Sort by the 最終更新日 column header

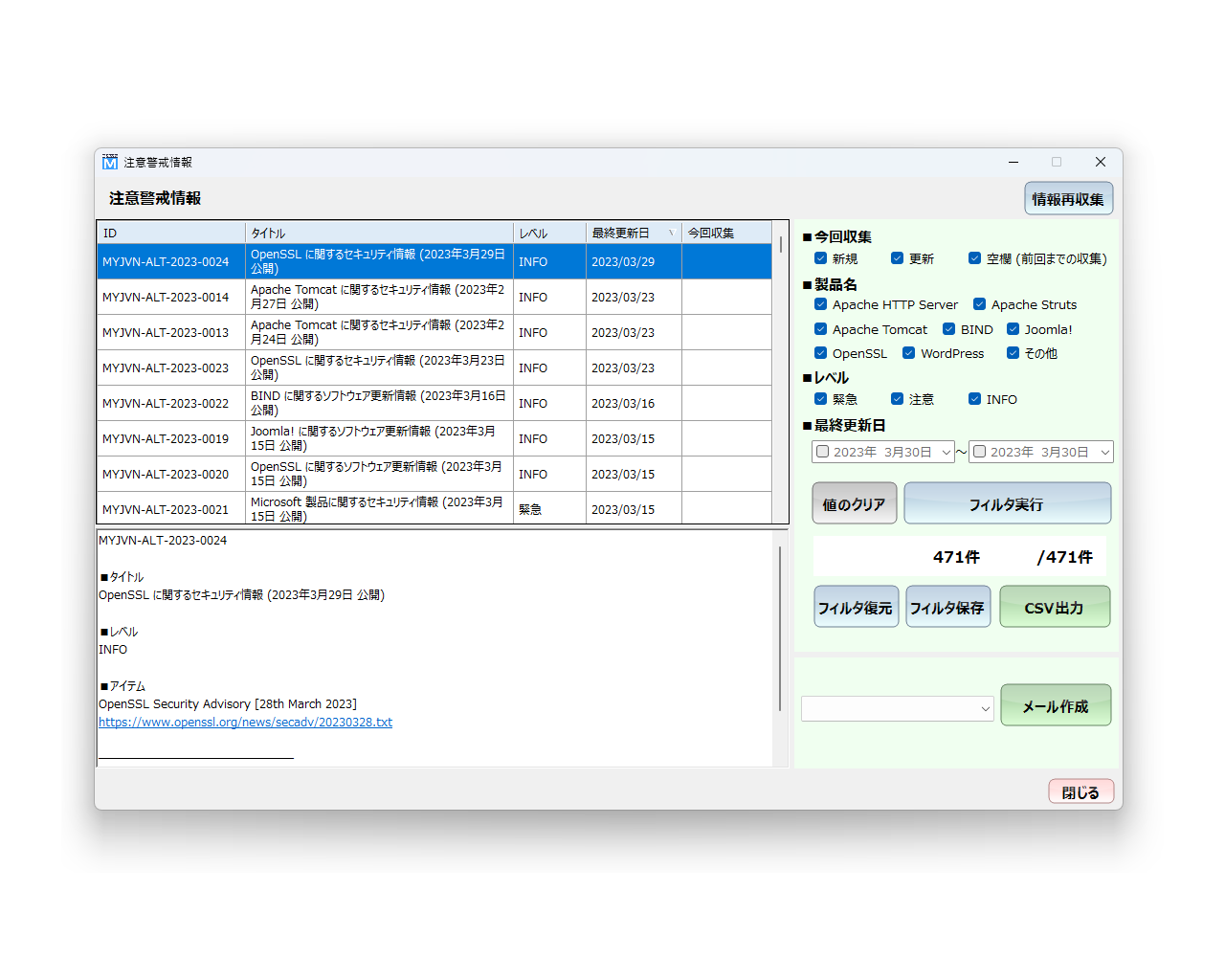(634, 233)
